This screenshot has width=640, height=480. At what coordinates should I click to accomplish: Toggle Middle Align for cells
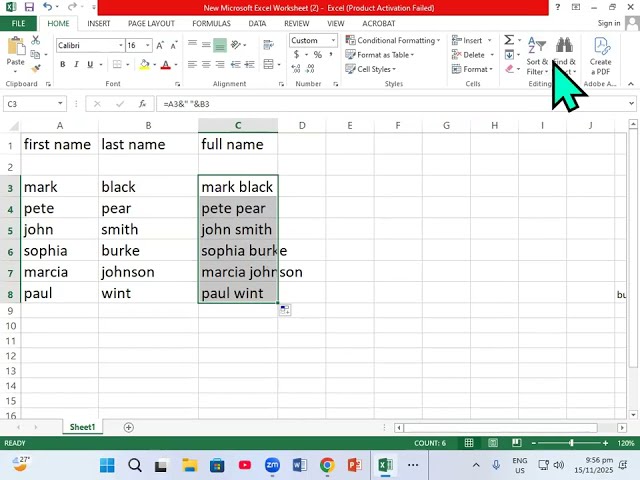[x=206, y=44]
